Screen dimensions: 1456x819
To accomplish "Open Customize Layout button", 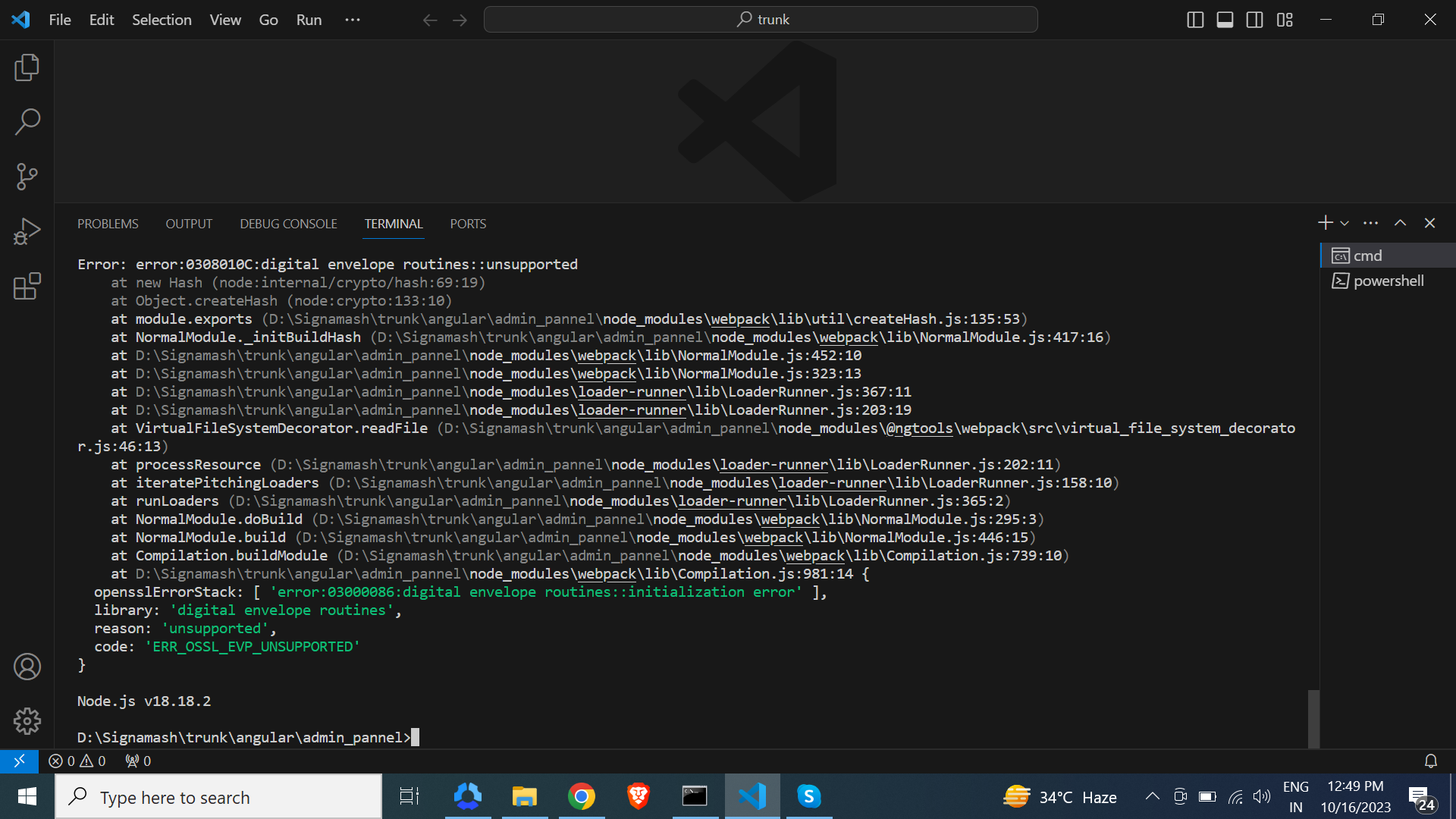I will pyautogui.click(x=1285, y=20).
